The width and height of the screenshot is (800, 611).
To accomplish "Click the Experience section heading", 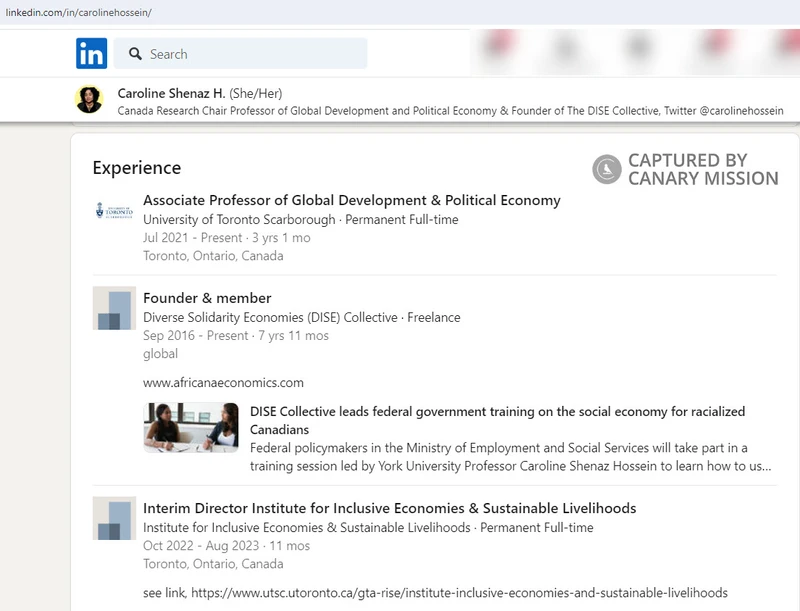I will click(137, 168).
